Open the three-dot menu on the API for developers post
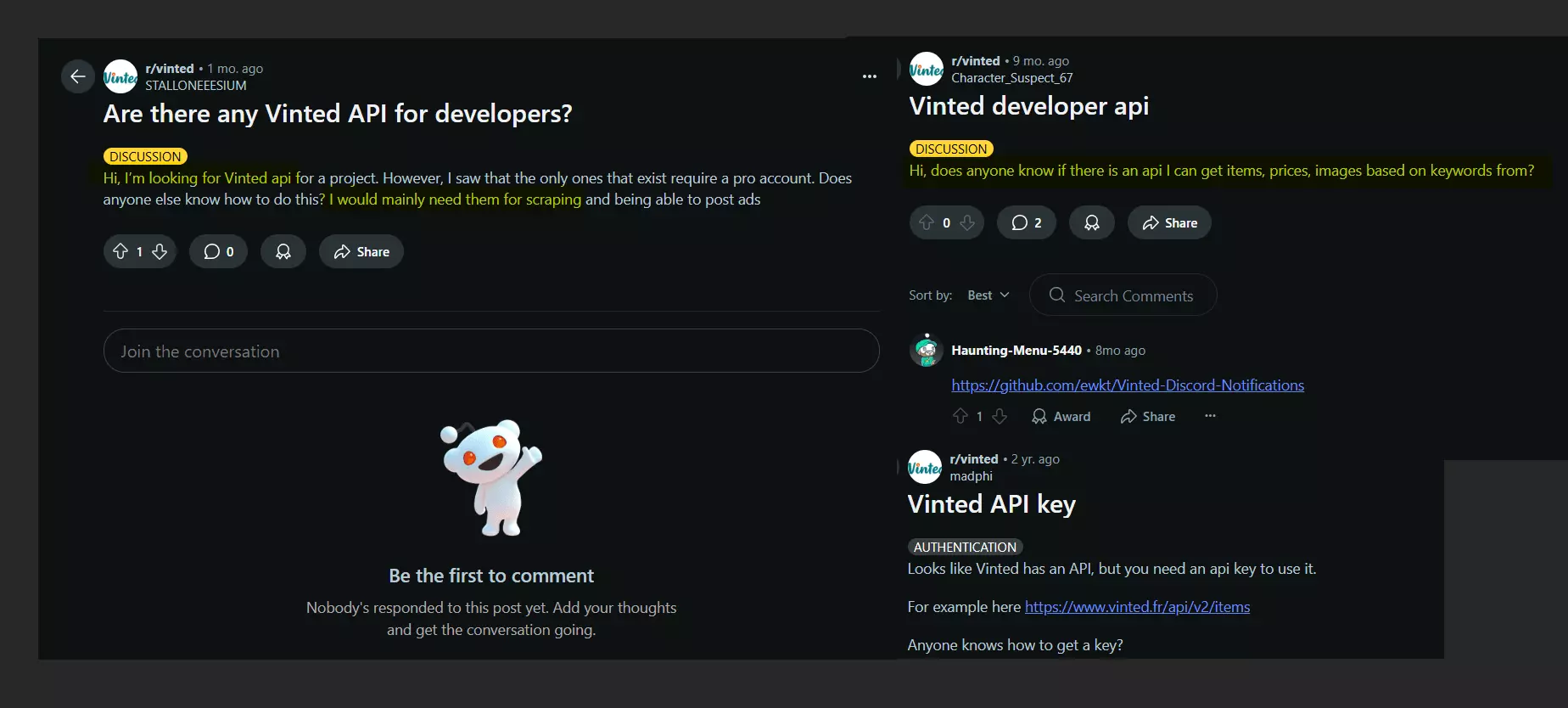Image resolution: width=1568 pixels, height=708 pixels. (870, 76)
